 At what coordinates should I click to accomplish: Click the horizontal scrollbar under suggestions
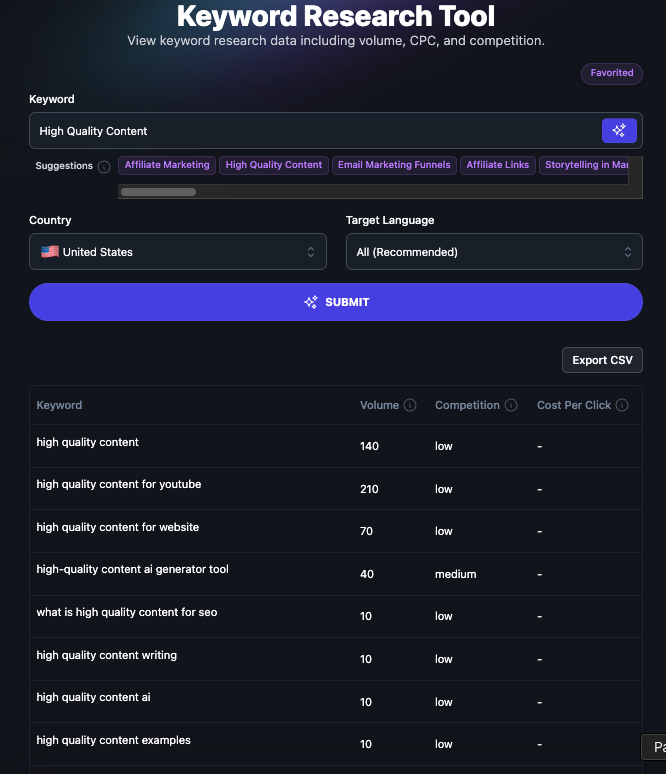point(158,192)
